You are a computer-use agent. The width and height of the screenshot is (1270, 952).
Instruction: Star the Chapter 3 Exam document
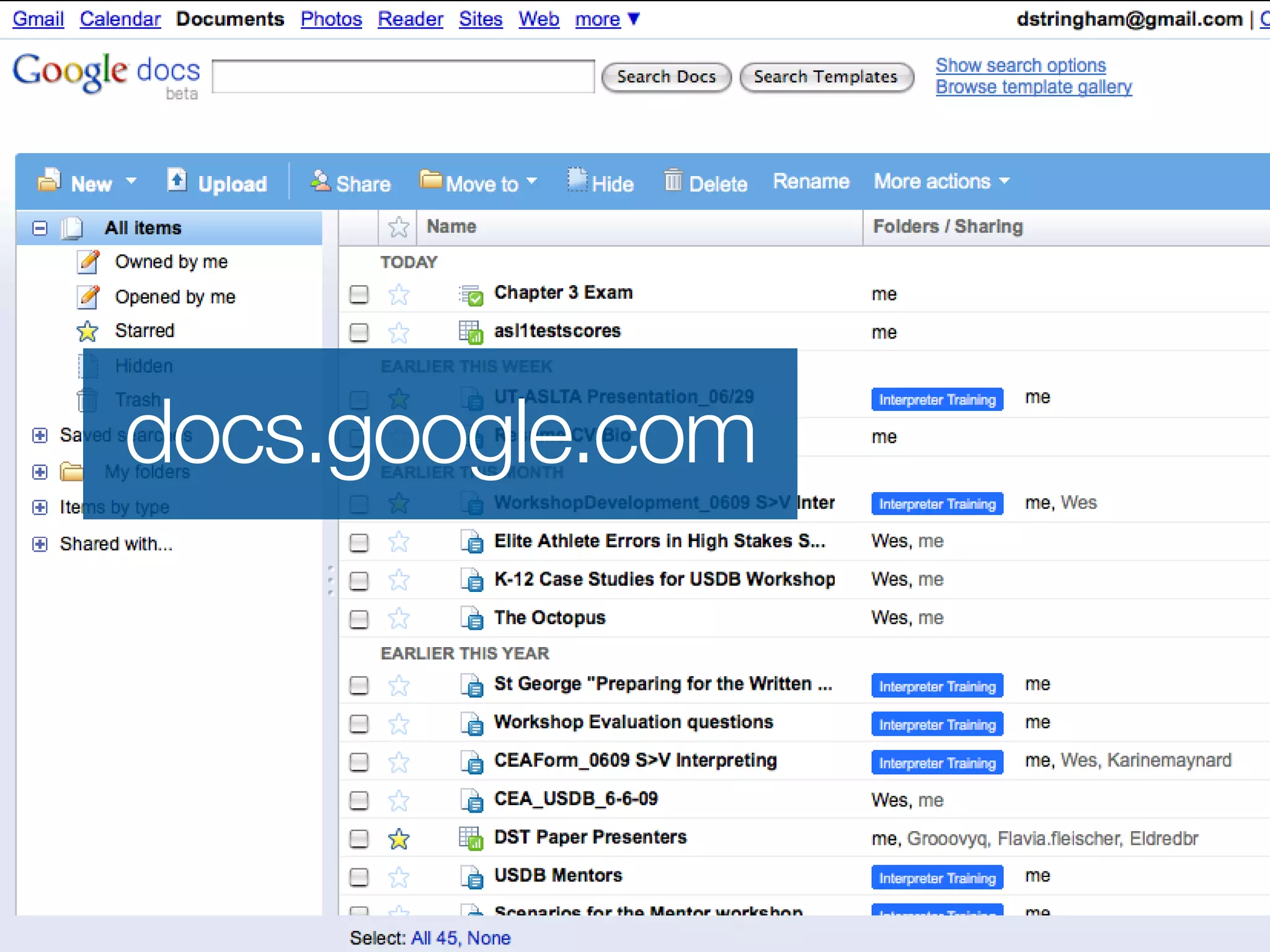[x=399, y=294]
